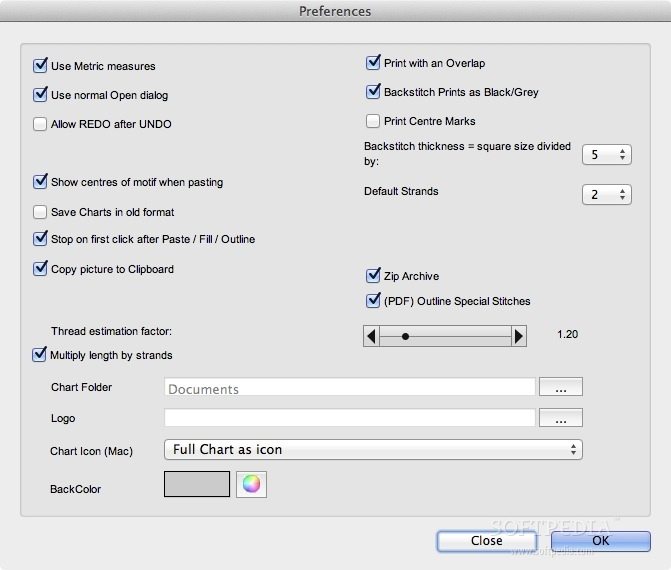Image resolution: width=671 pixels, height=570 pixels.
Task: Click the empty Logo text field
Action: 350,418
